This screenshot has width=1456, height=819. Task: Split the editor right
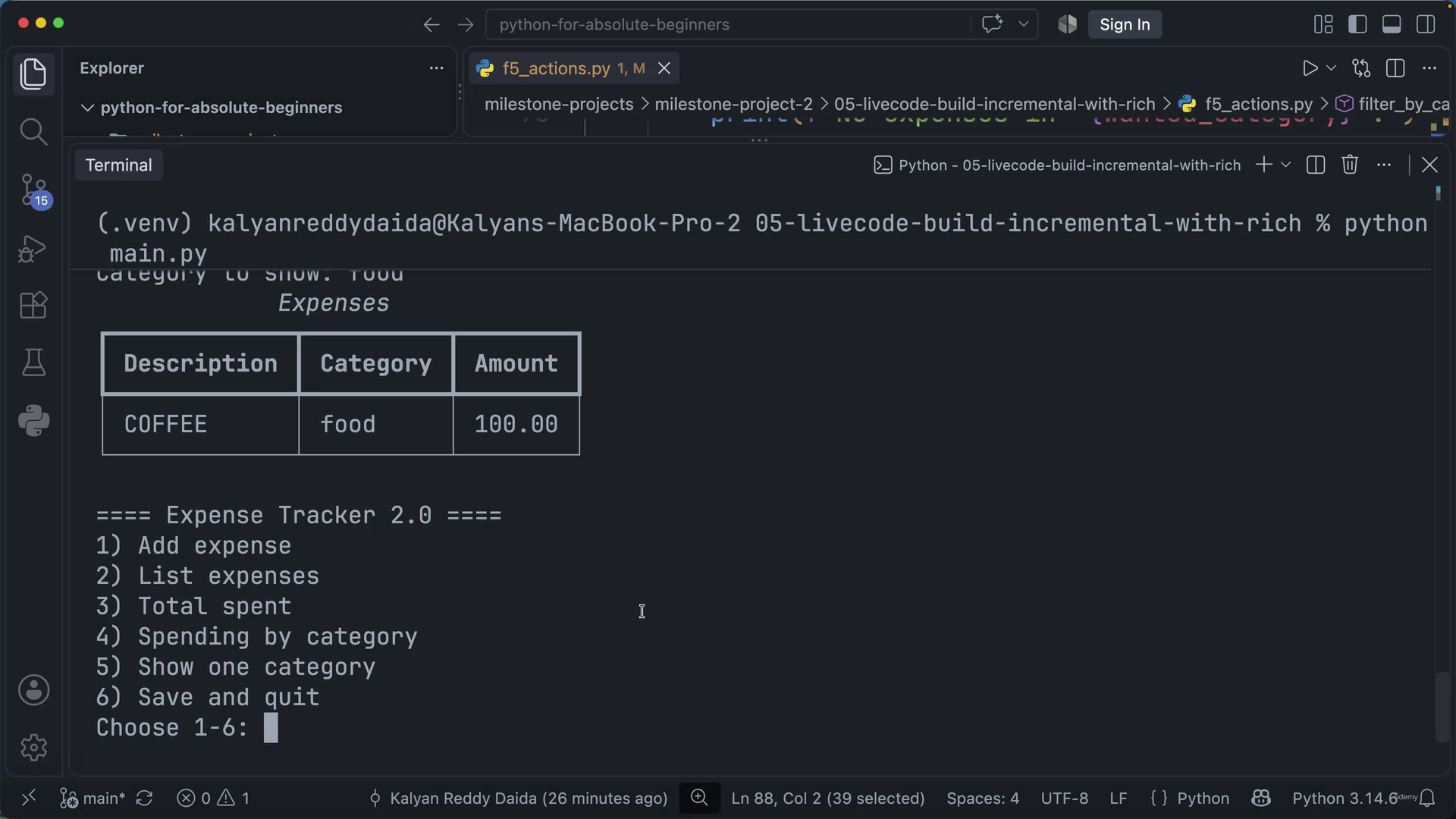click(1395, 68)
